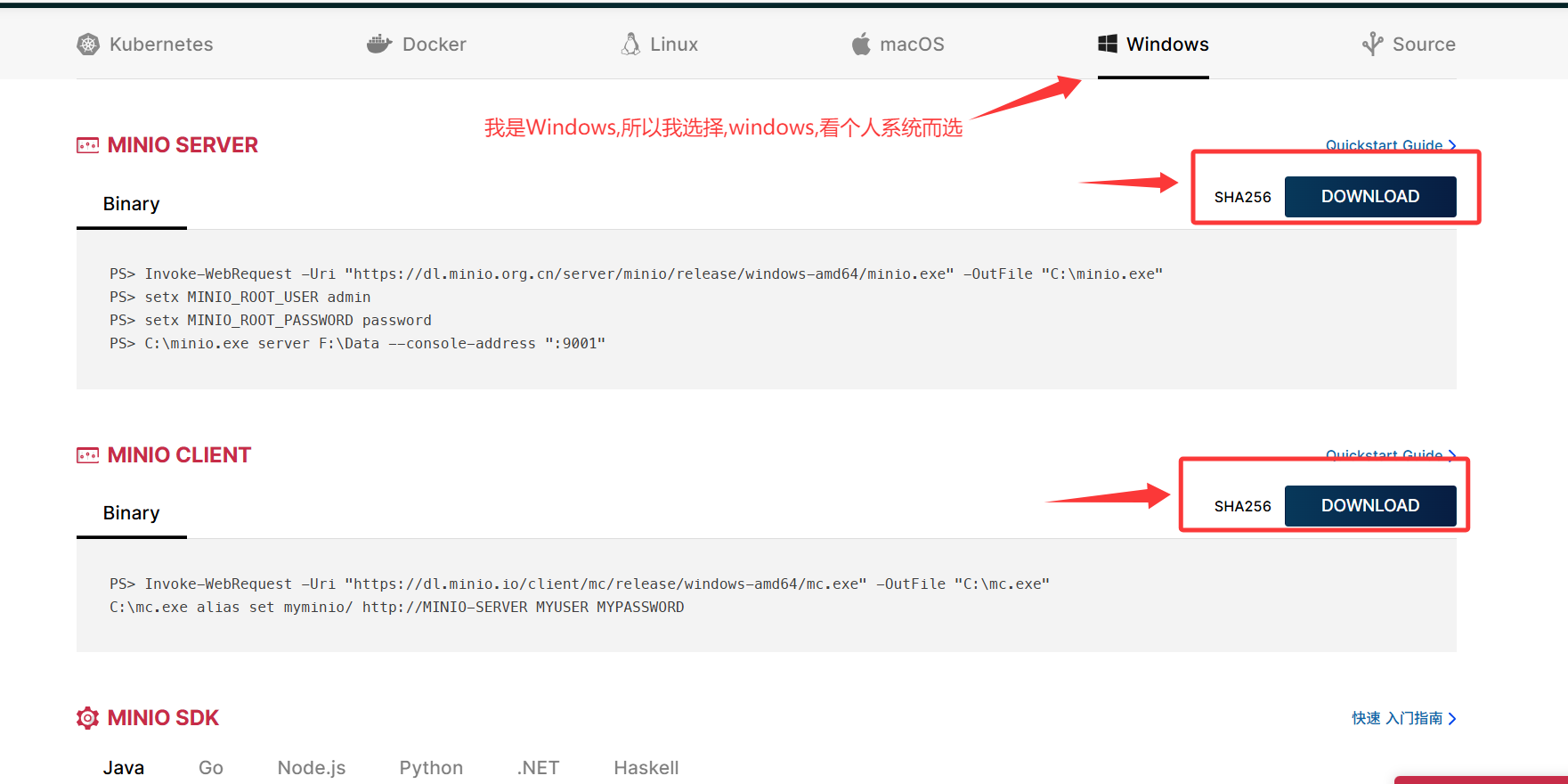
Task: Select the Windows tab
Action: click(1153, 44)
